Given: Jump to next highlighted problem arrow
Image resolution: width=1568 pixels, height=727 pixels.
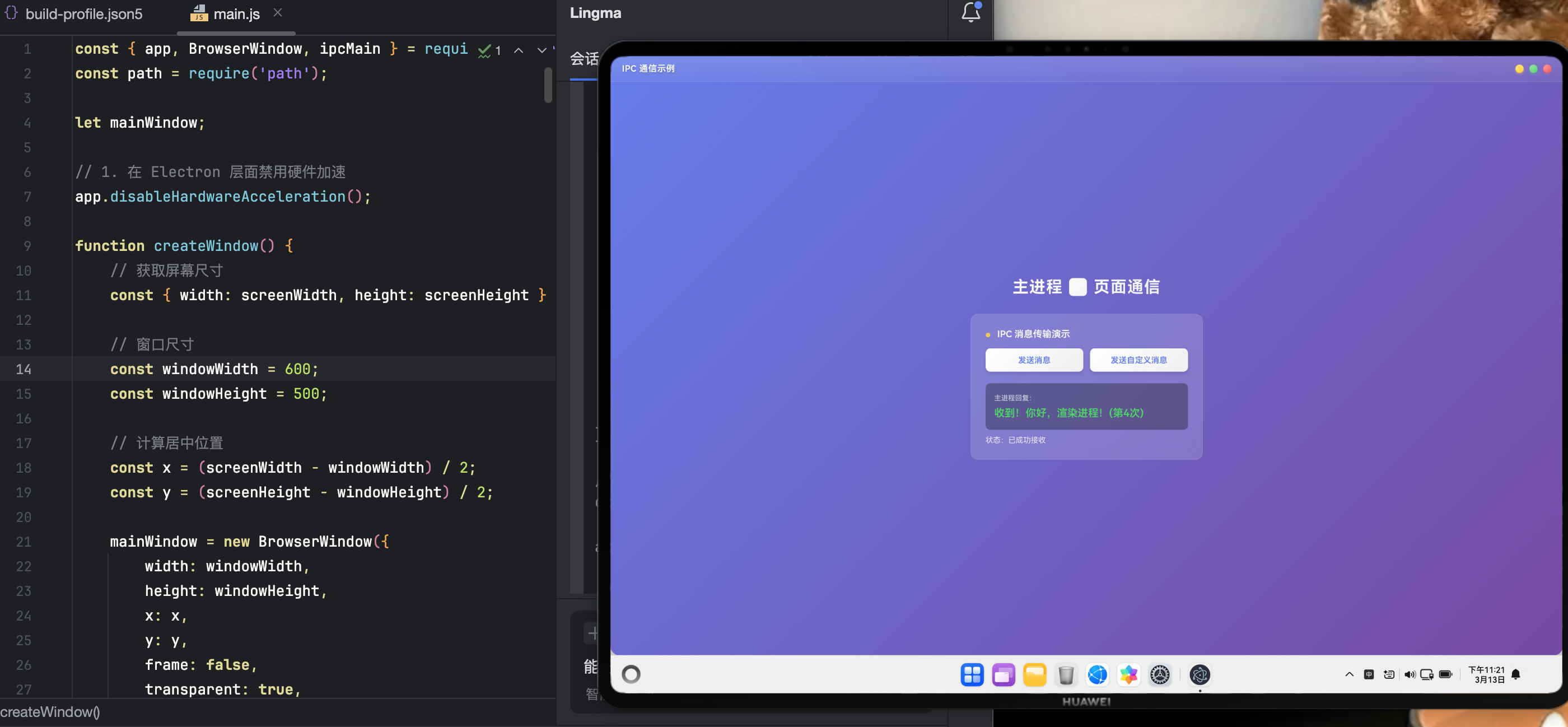Looking at the screenshot, I should pyautogui.click(x=541, y=50).
